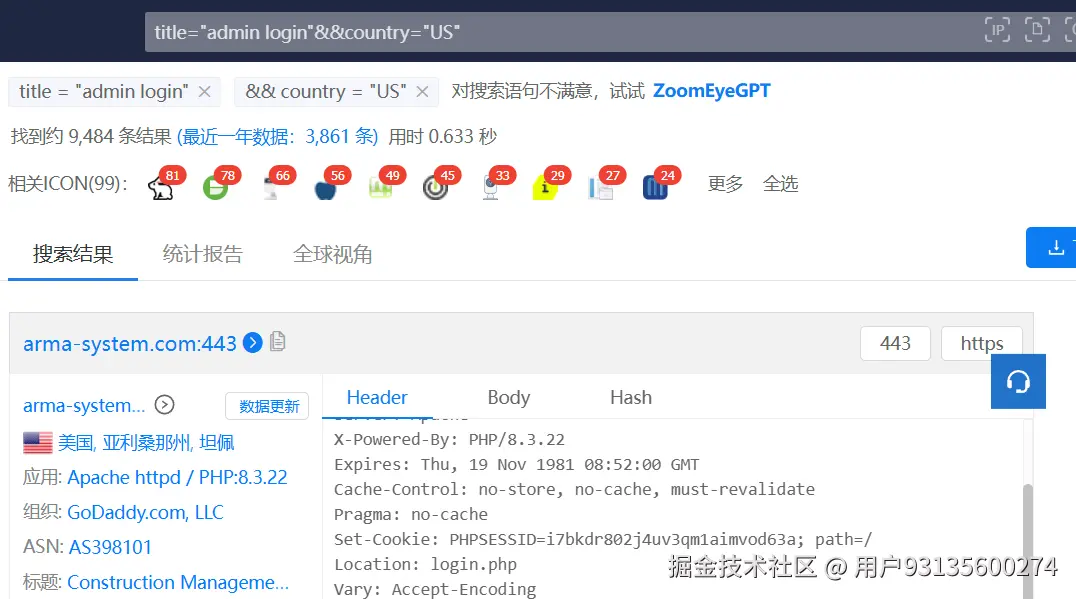Click the circled arrow beside arma-system...

pos(164,405)
